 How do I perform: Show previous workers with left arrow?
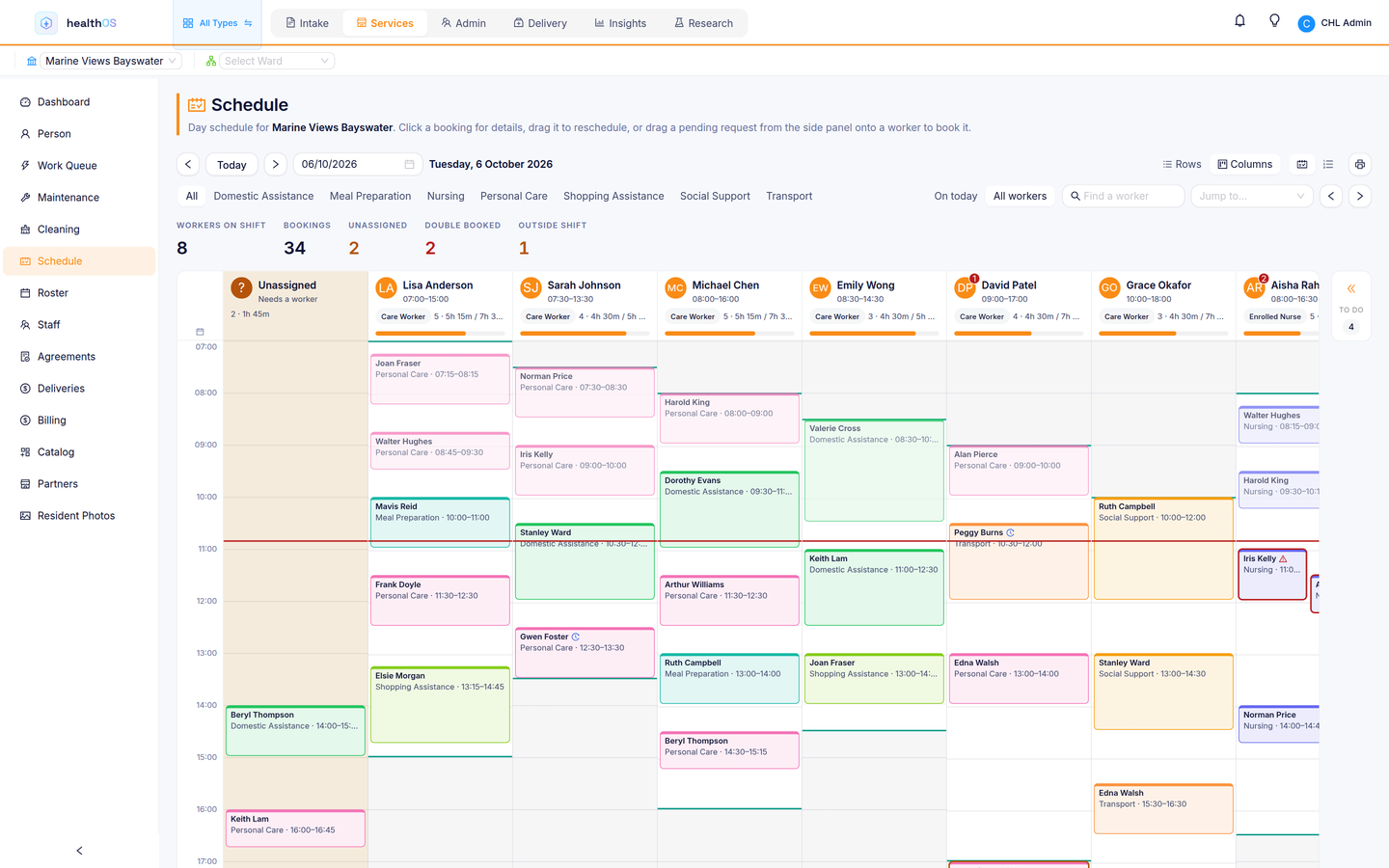tap(1331, 196)
